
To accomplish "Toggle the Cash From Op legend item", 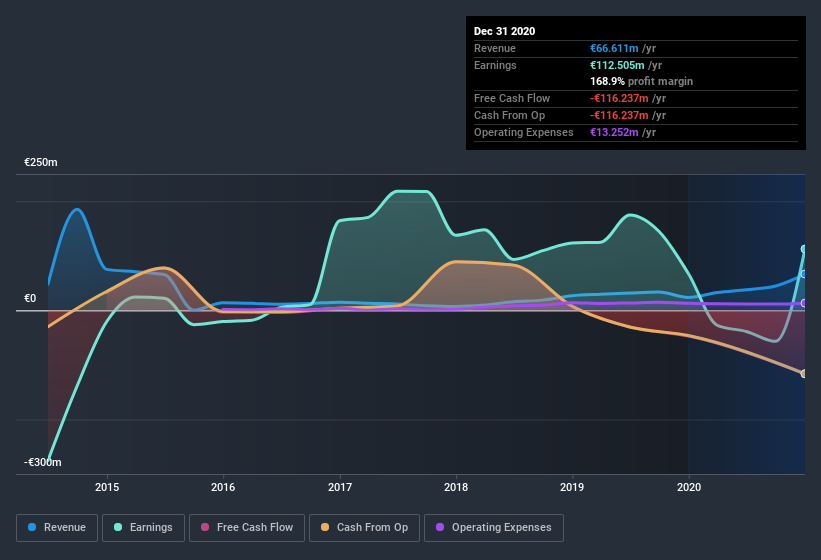I will pos(362,527).
